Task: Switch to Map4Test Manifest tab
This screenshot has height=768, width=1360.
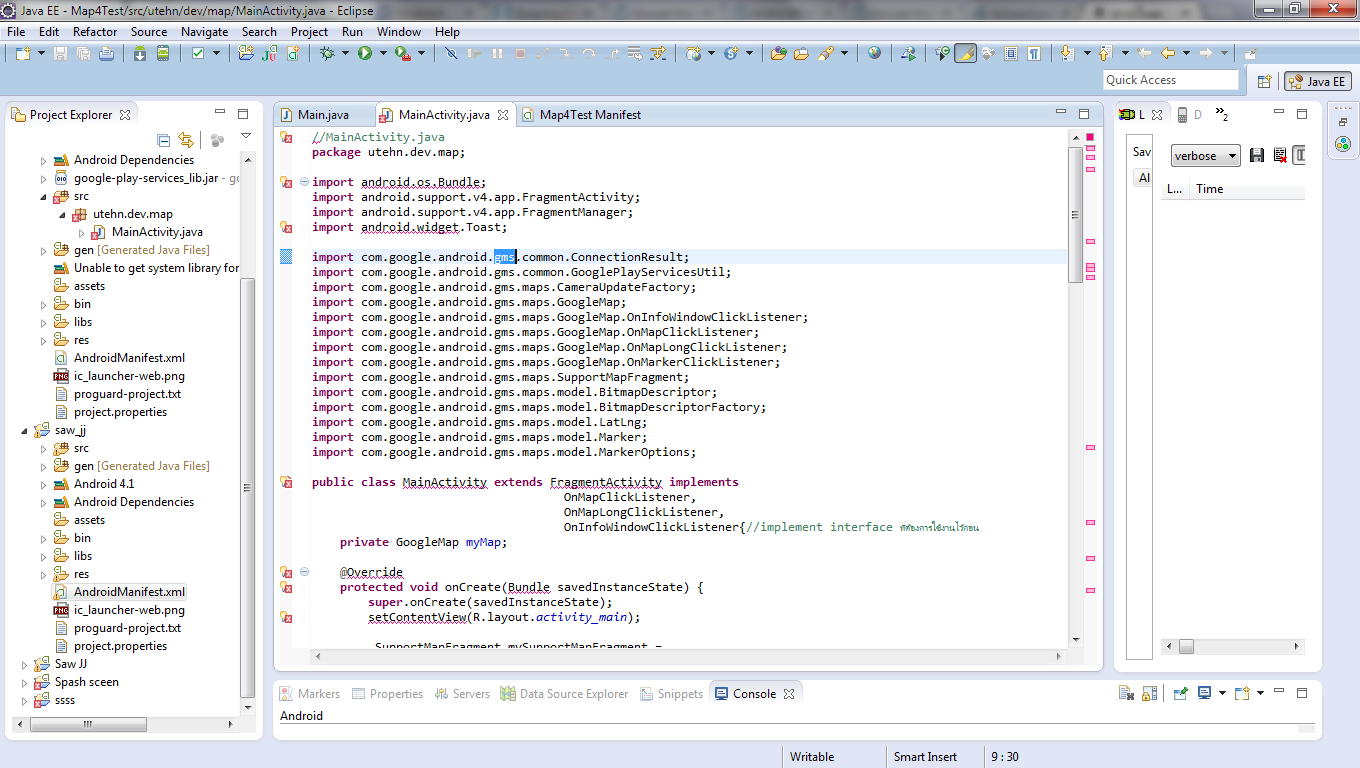Action: point(580,114)
